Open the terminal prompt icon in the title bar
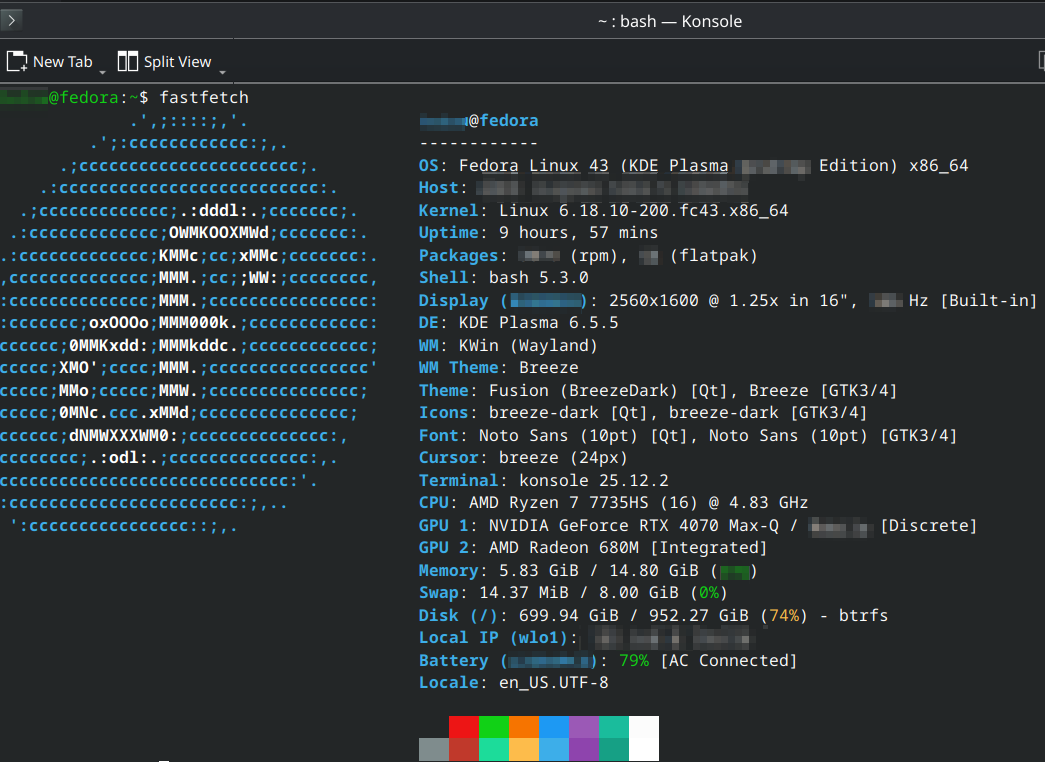The height and width of the screenshot is (762, 1045). pos(11,20)
